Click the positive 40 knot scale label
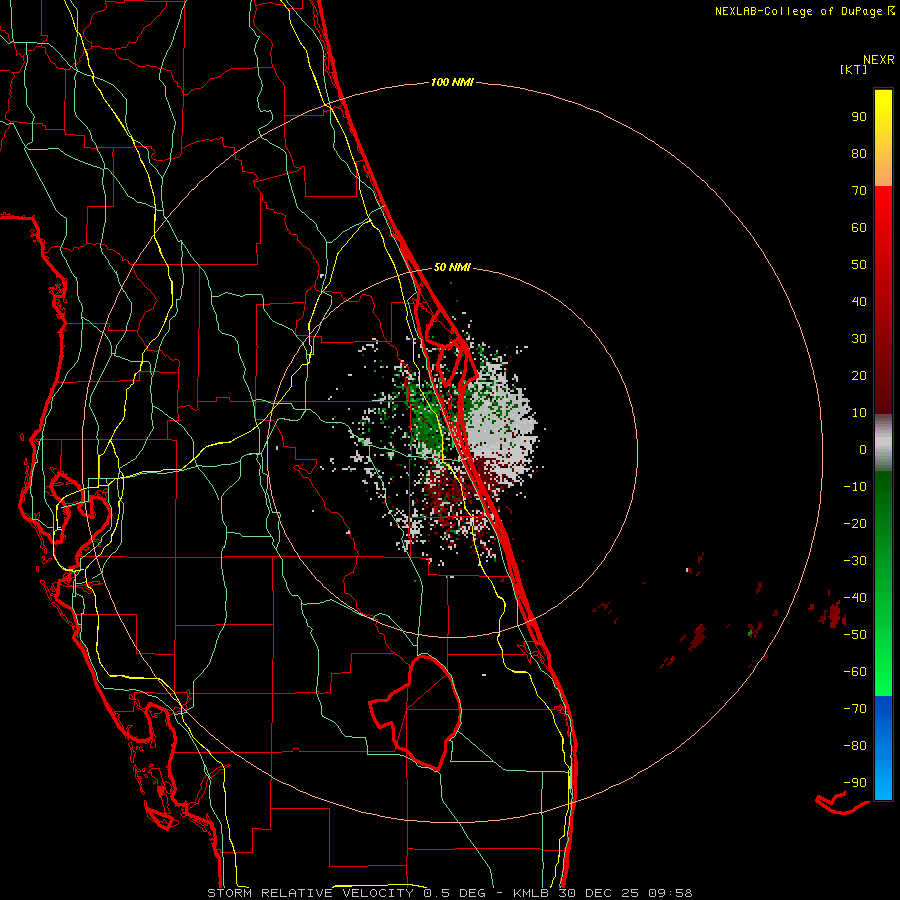Screen dimensions: 900x900 (x=859, y=301)
